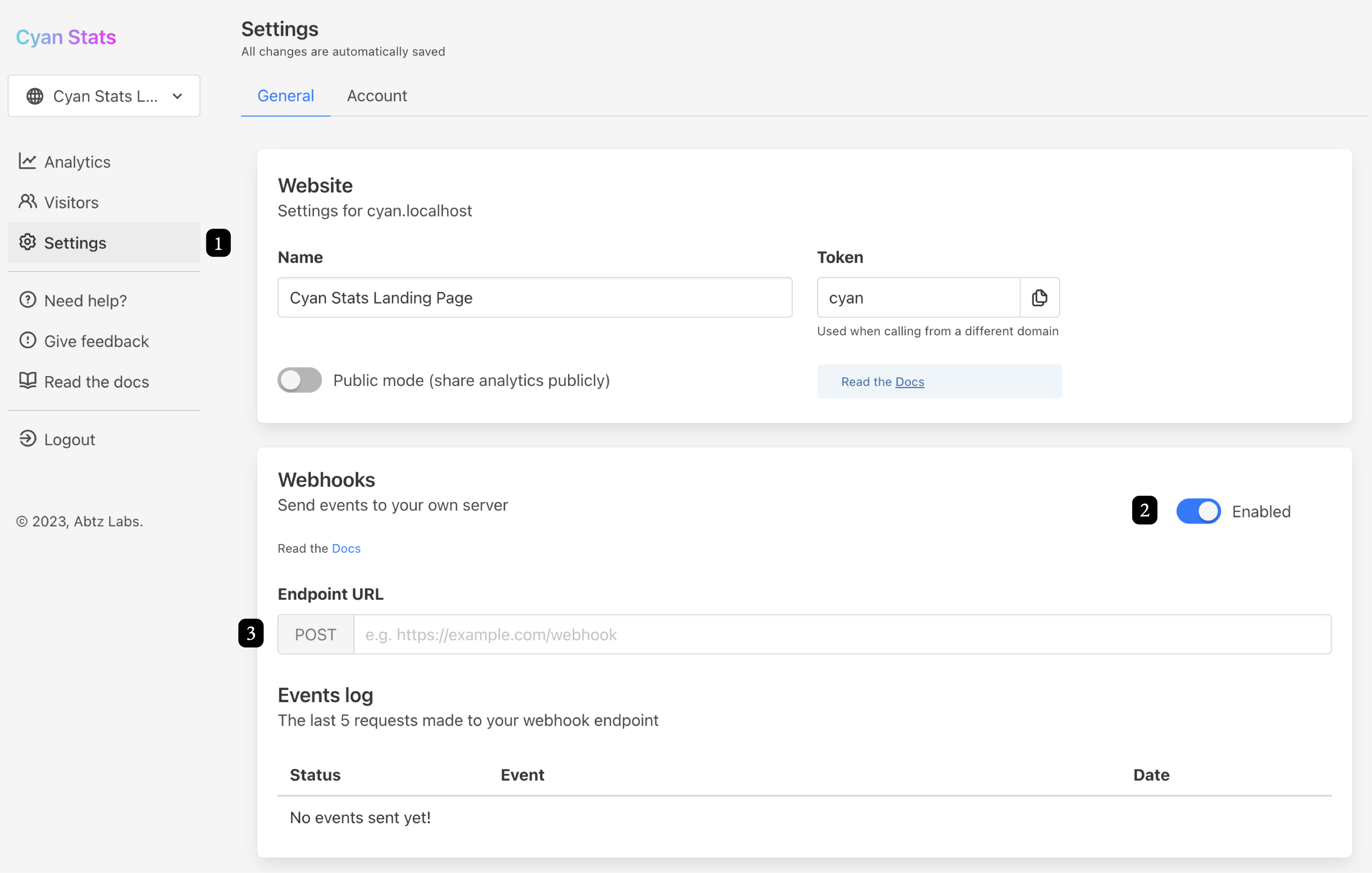Viewport: 1372px width, 873px height.
Task: Open the website switcher chevron
Action: point(177,96)
